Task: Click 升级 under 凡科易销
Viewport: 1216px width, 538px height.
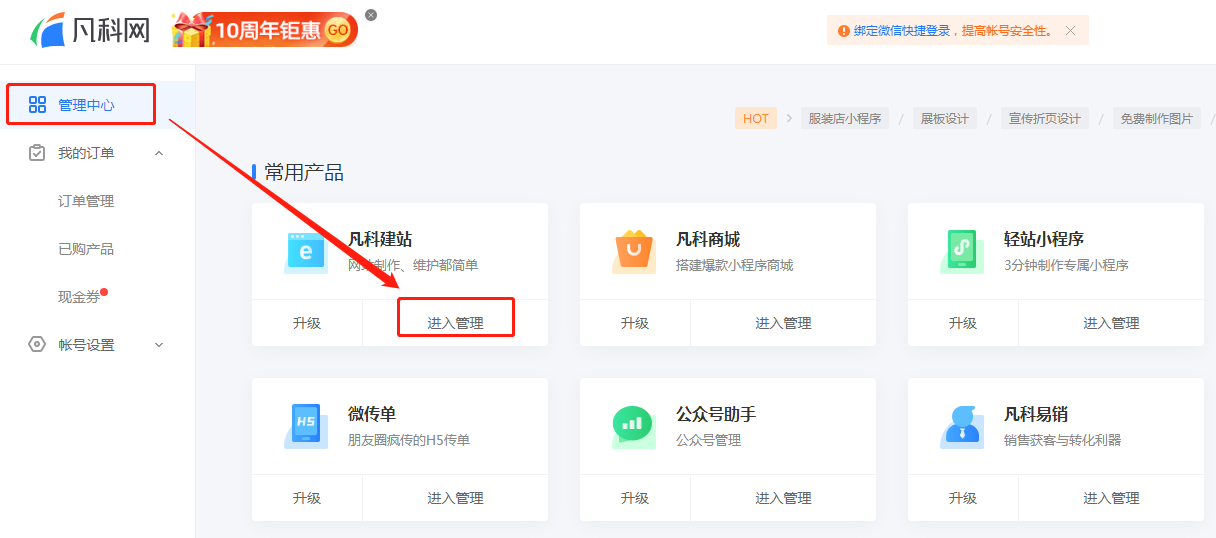Action: [x=963, y=498]
